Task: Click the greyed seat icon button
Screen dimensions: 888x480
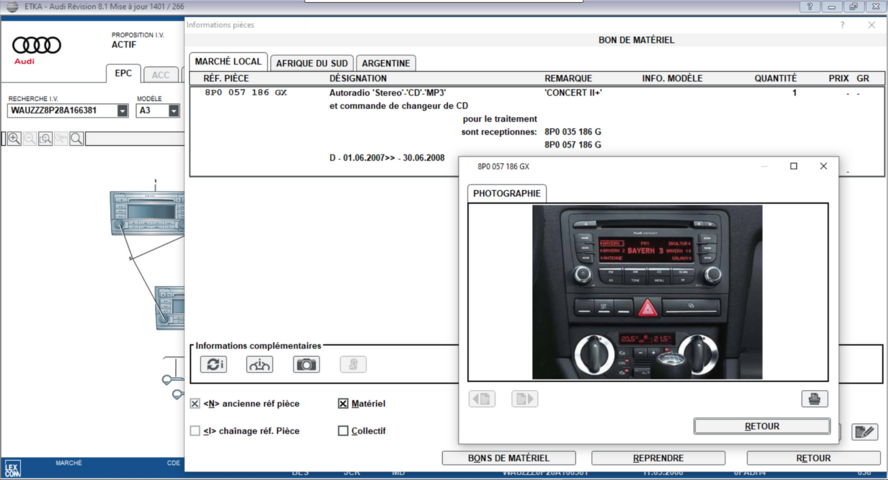Action: 353,364
